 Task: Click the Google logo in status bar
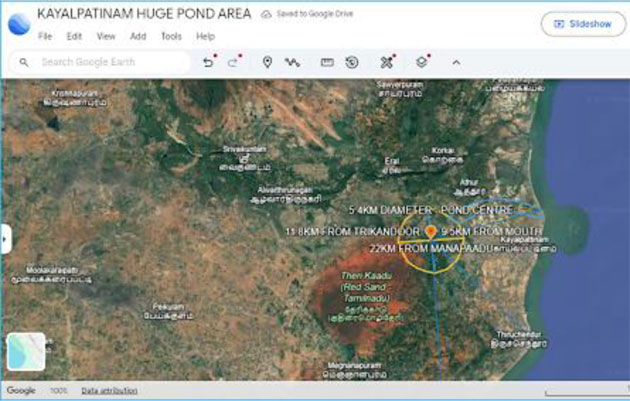pyautogui.click(x=21, y=390)
